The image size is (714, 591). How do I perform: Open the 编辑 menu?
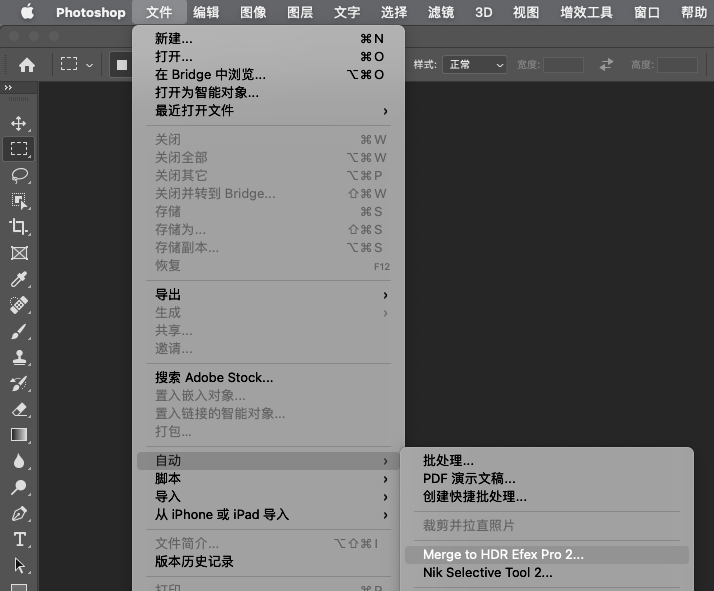pos(206,12)
